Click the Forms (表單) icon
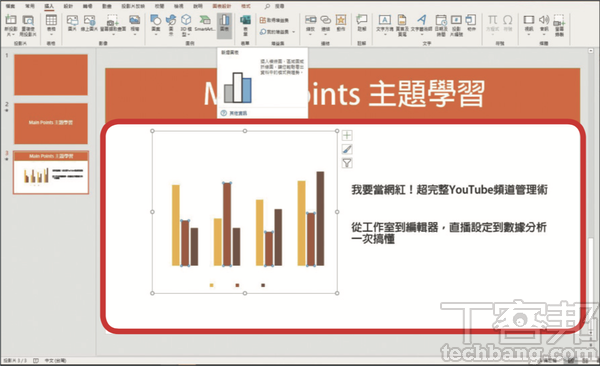 pyautogui.click(x=245, y=20)
